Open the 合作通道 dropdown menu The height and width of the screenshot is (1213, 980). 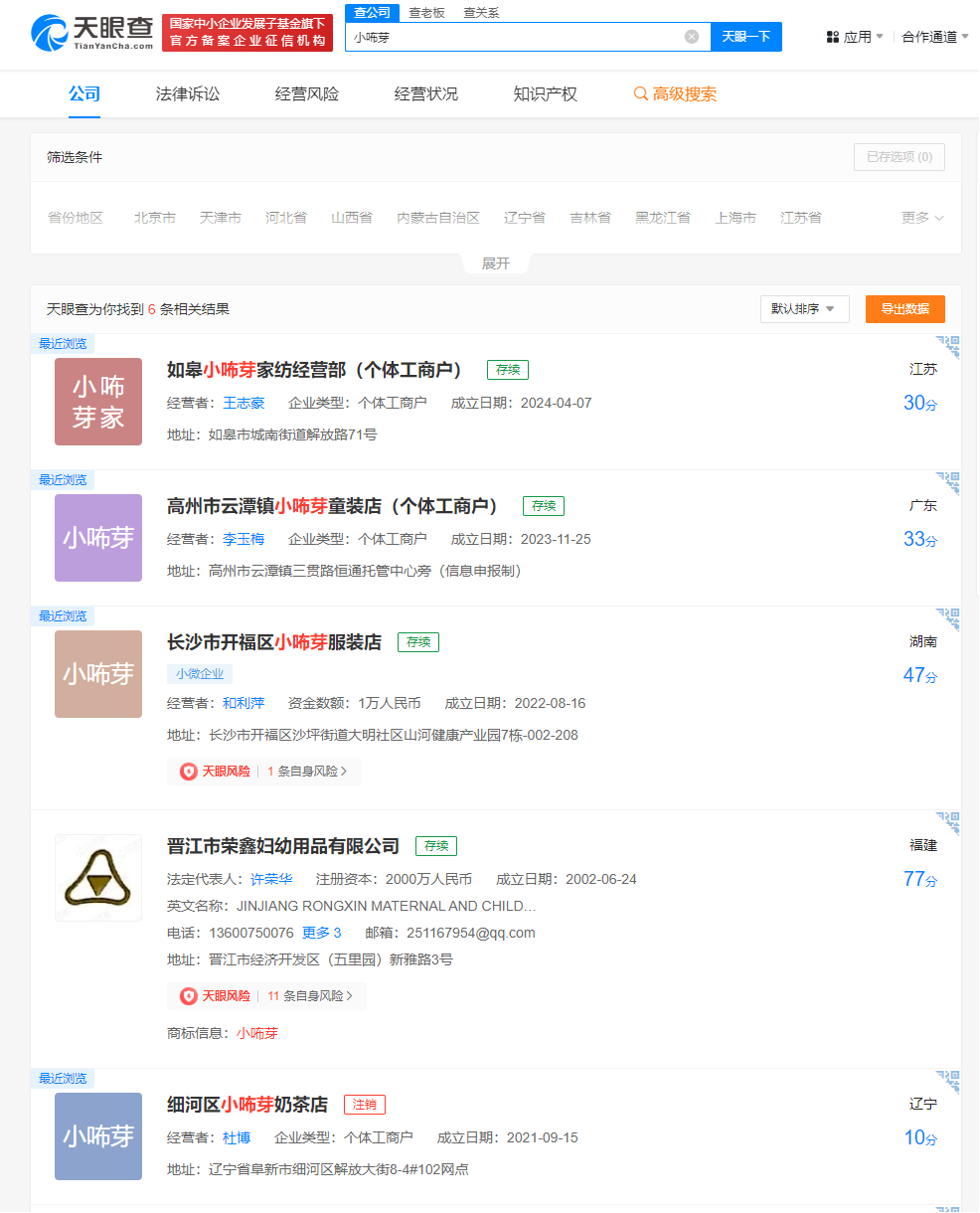point(935,37)
